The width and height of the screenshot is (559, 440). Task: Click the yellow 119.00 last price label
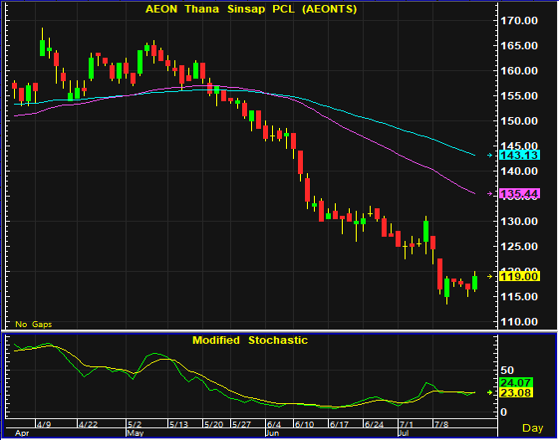pyautogui.click(x=519, y=276)
